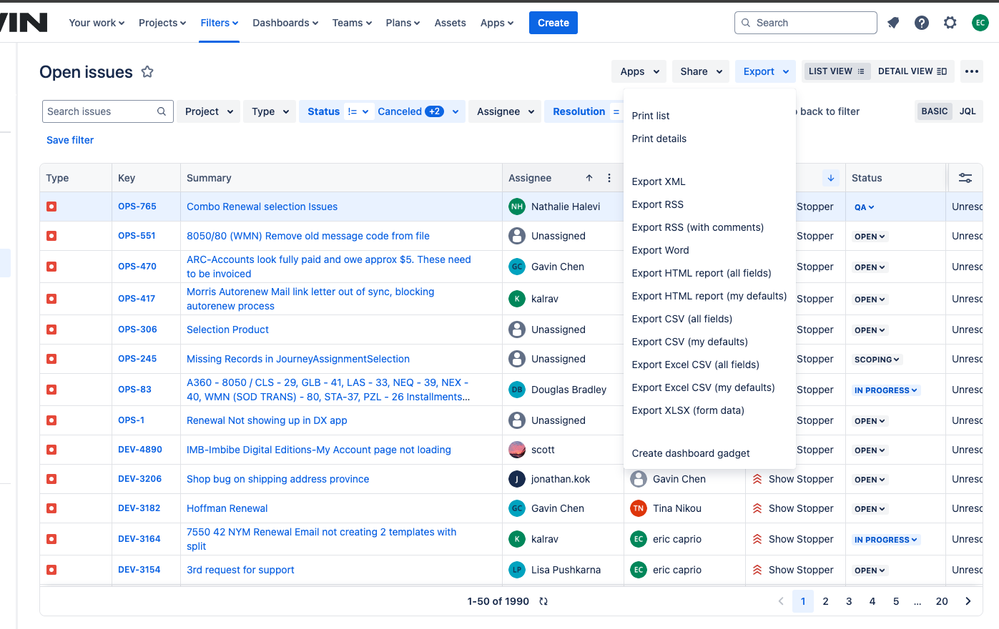Open the notifications icon
Image resolution: width=999 pixels, height=629 pixels.
pos(893,23)
